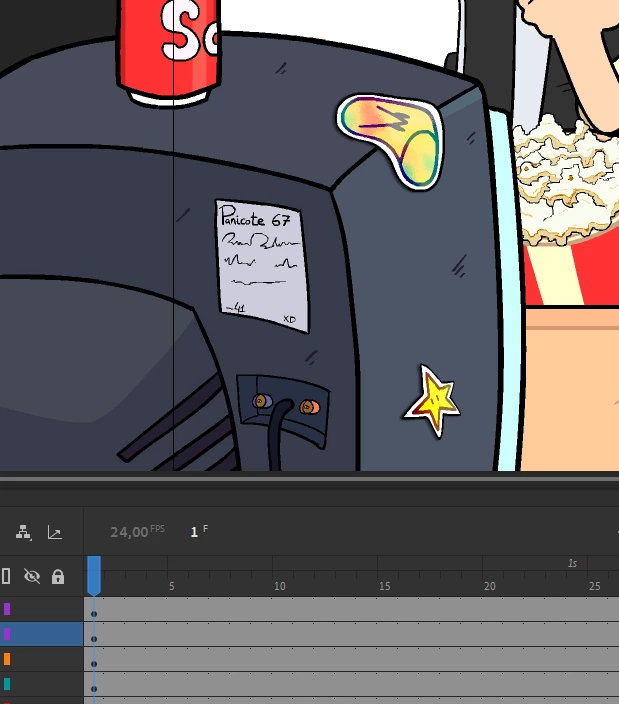
Task: Select the red soda can on stage
Action: pos(169,52)
